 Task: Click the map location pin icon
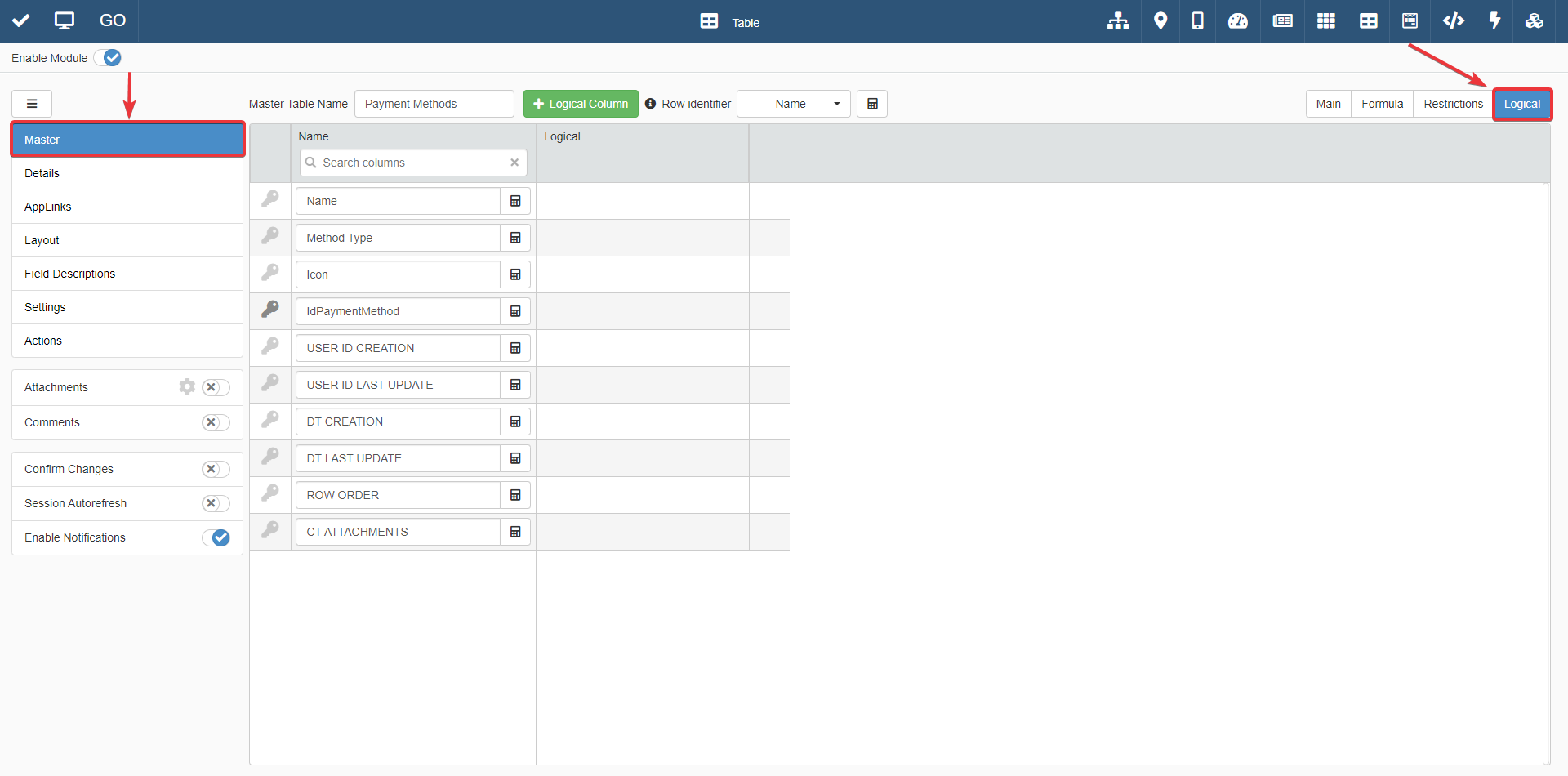(x=1160, y=21)
